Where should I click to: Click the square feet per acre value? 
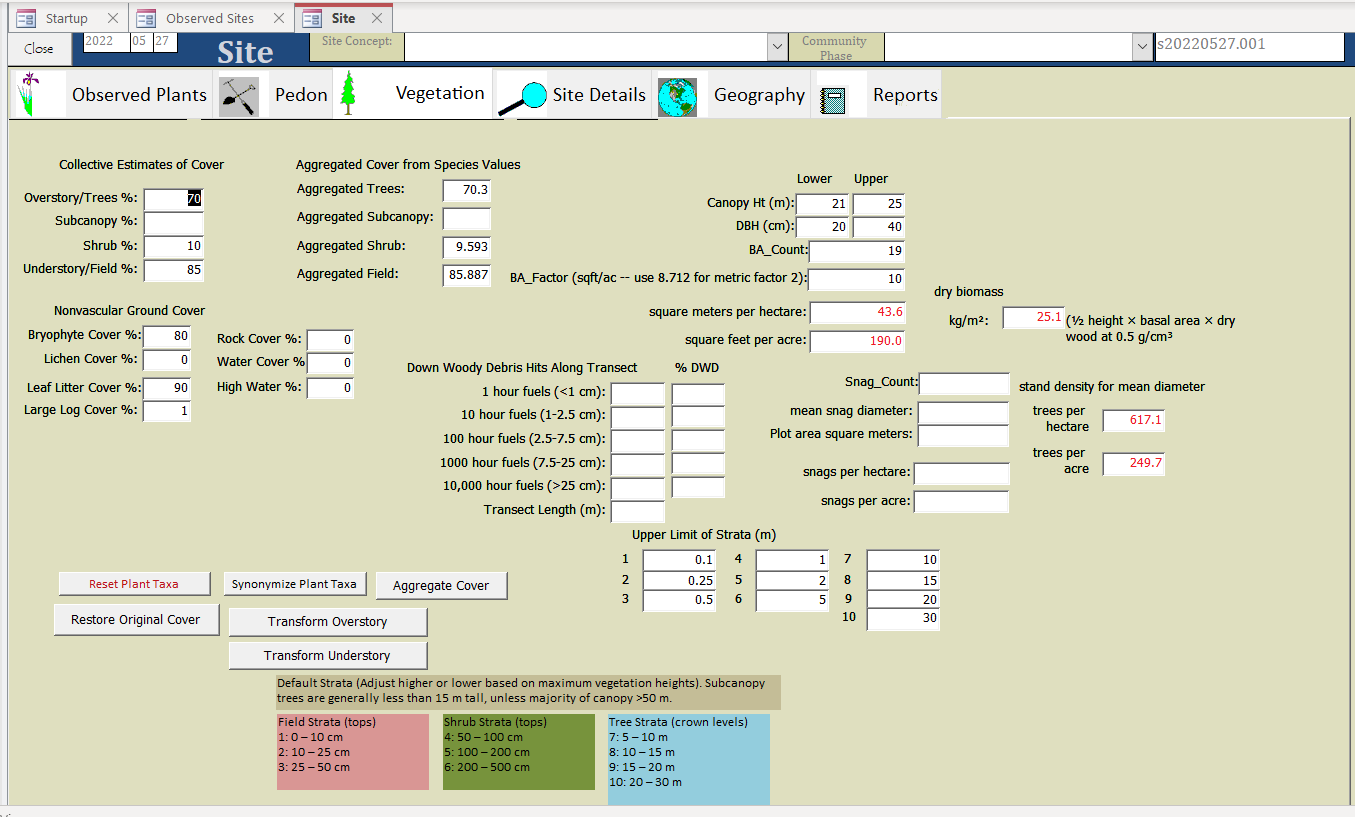click(858, 342)
